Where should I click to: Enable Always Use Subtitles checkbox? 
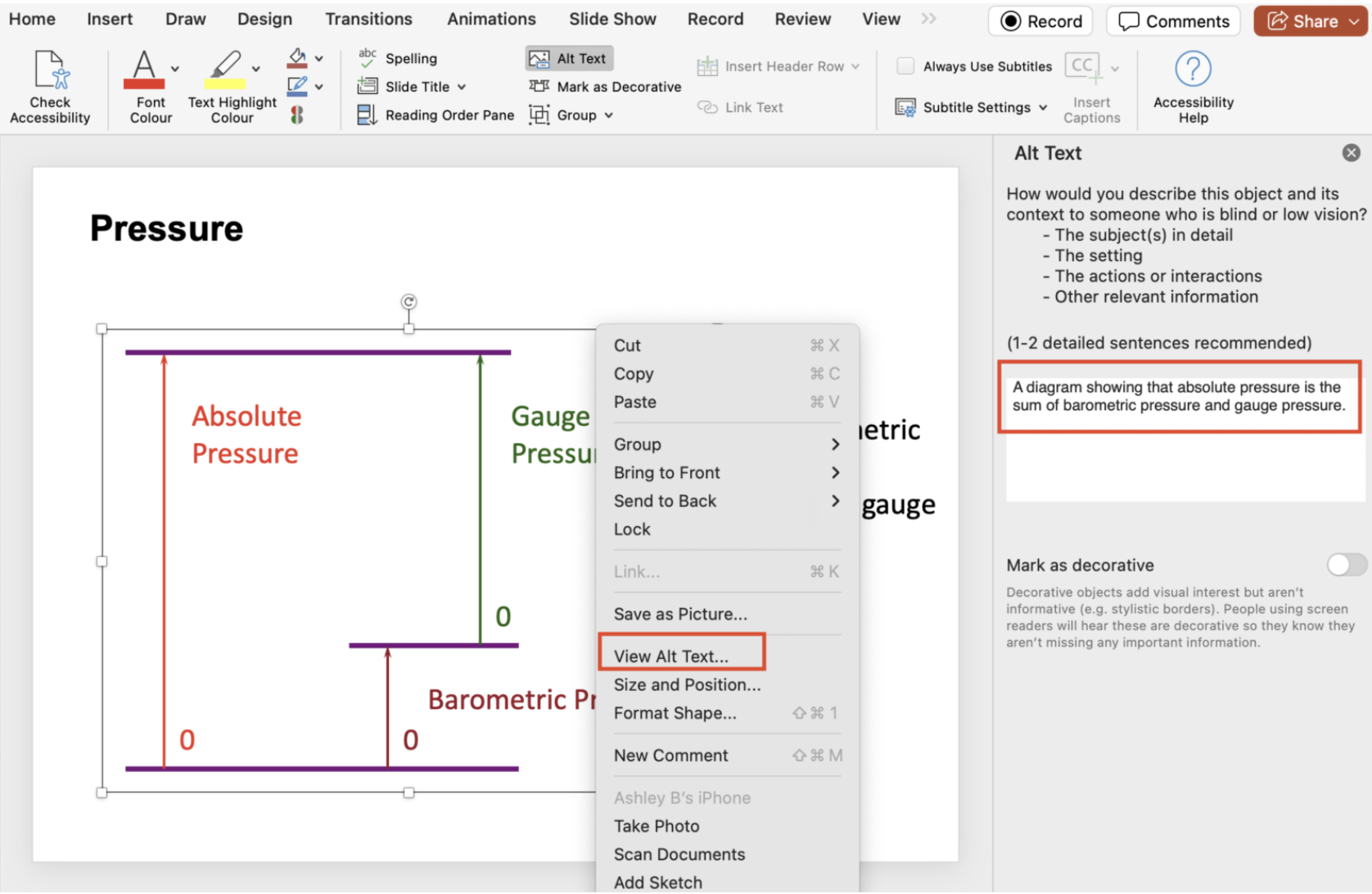click(x=905, y=66)
